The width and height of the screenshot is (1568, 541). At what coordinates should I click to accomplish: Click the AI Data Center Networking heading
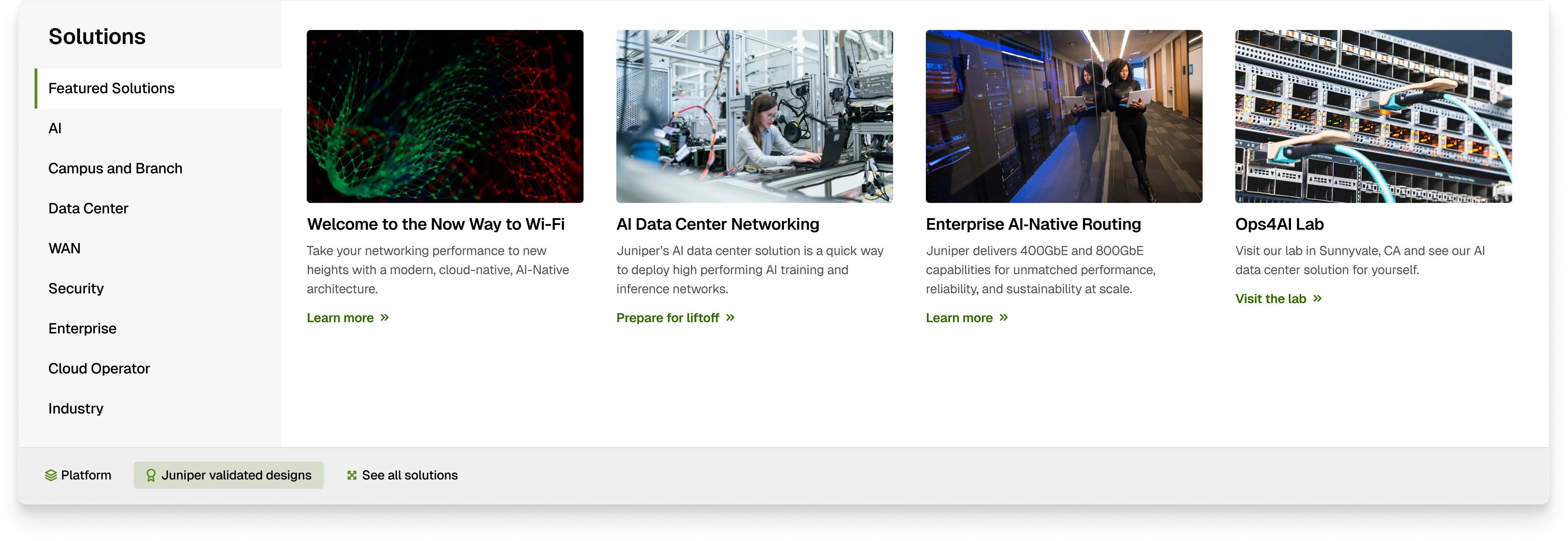pyautogui.click(x=717, y=225)
